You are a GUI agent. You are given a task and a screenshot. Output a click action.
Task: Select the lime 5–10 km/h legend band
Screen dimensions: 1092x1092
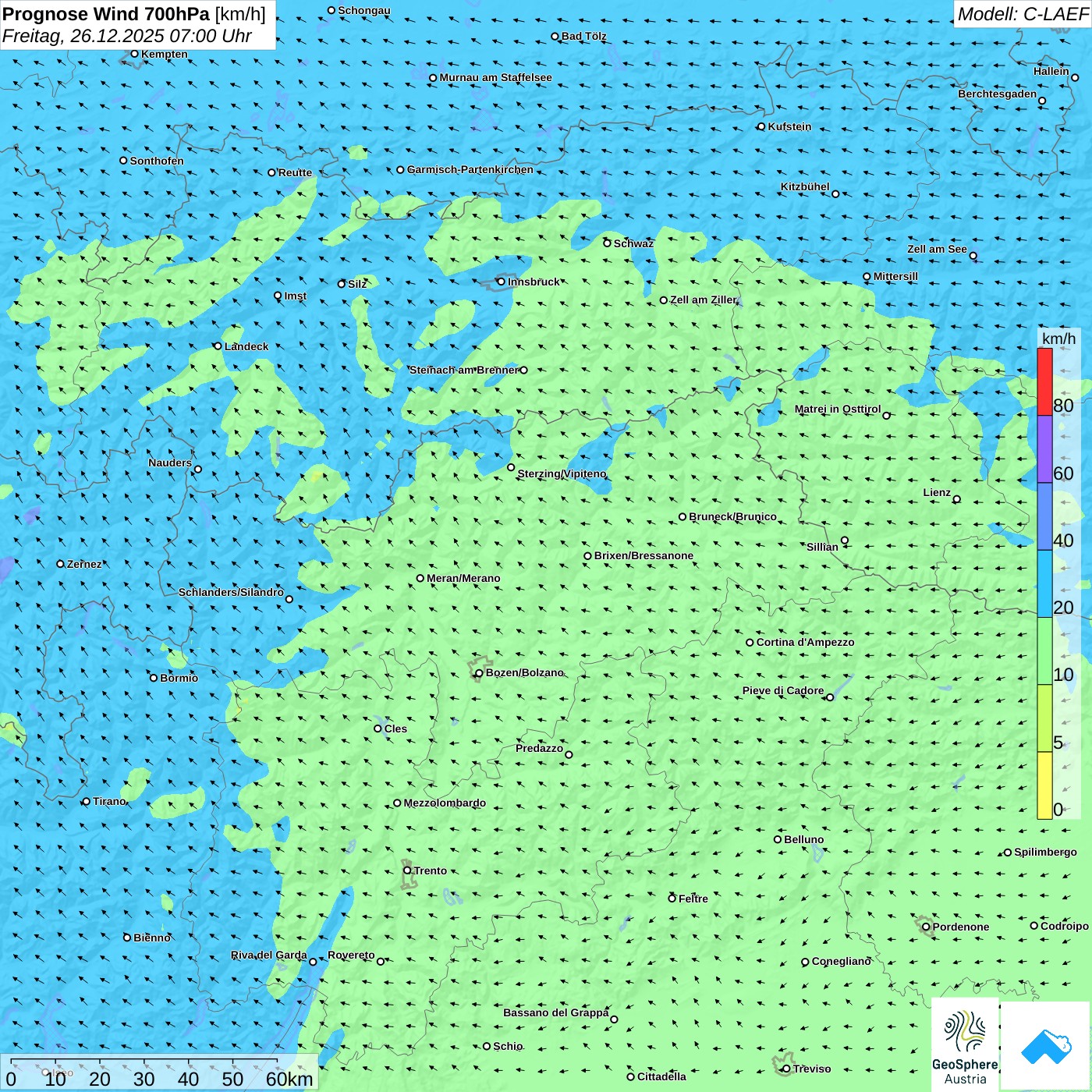(x=1044, y=718)
